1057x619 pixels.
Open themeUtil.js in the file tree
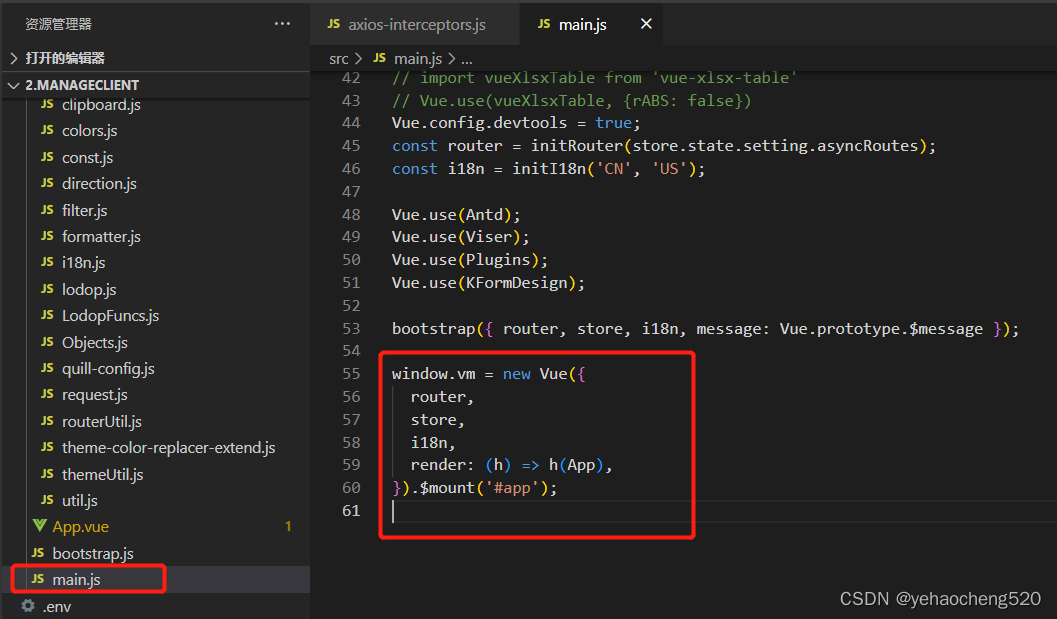coord(102,475)
